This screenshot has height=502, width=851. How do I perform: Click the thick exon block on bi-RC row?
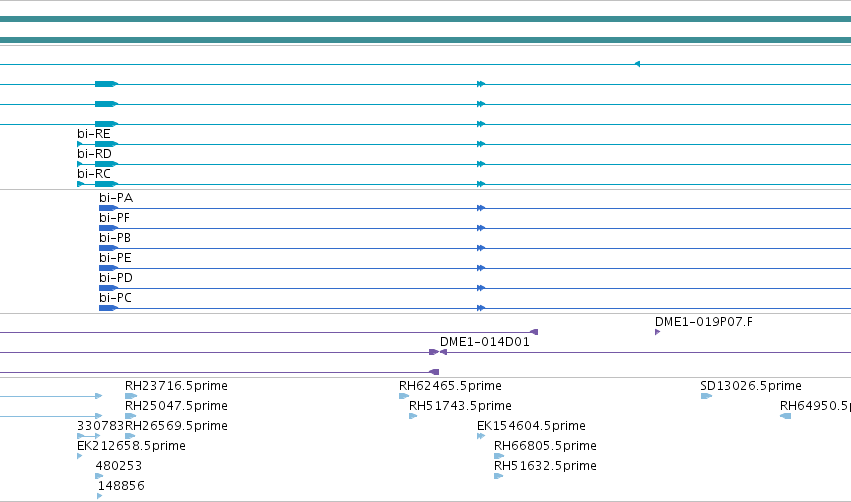(x=106, y=185)
